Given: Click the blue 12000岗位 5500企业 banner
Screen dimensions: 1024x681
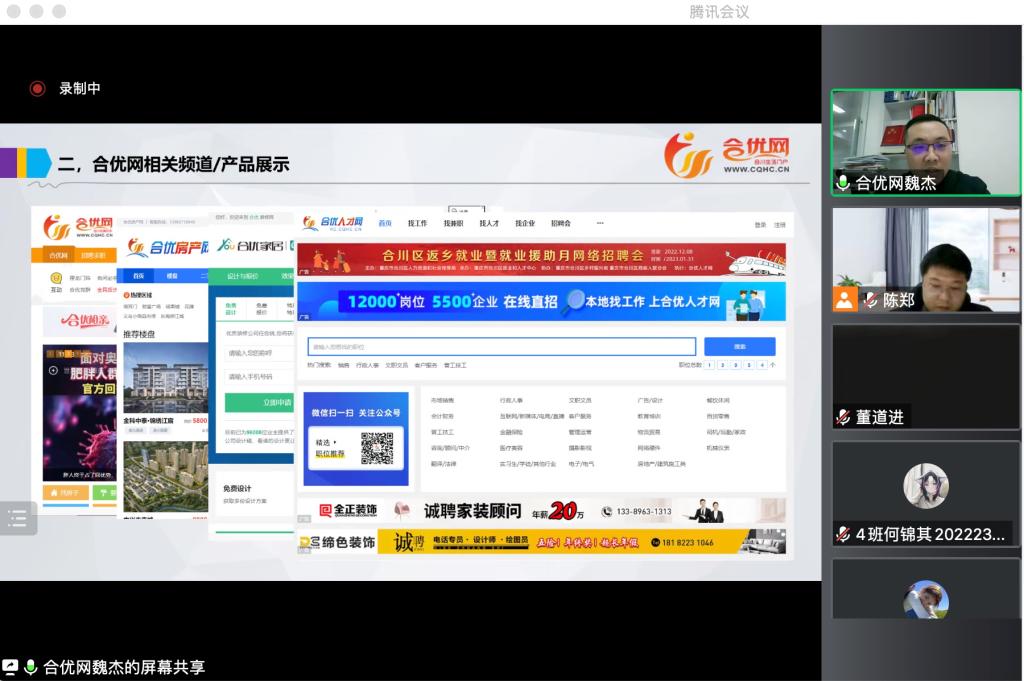Looking at the screenshot, I should pos(541,302).
